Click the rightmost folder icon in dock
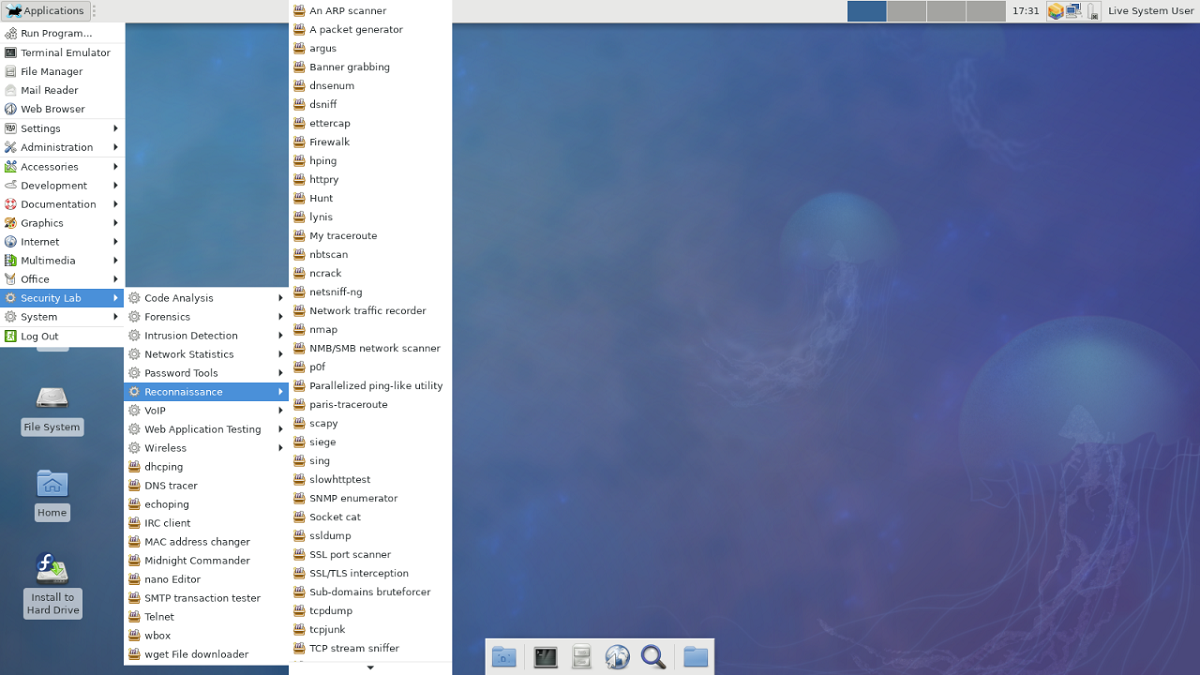Screen dimensions: 1200x675 pos(696,657)
